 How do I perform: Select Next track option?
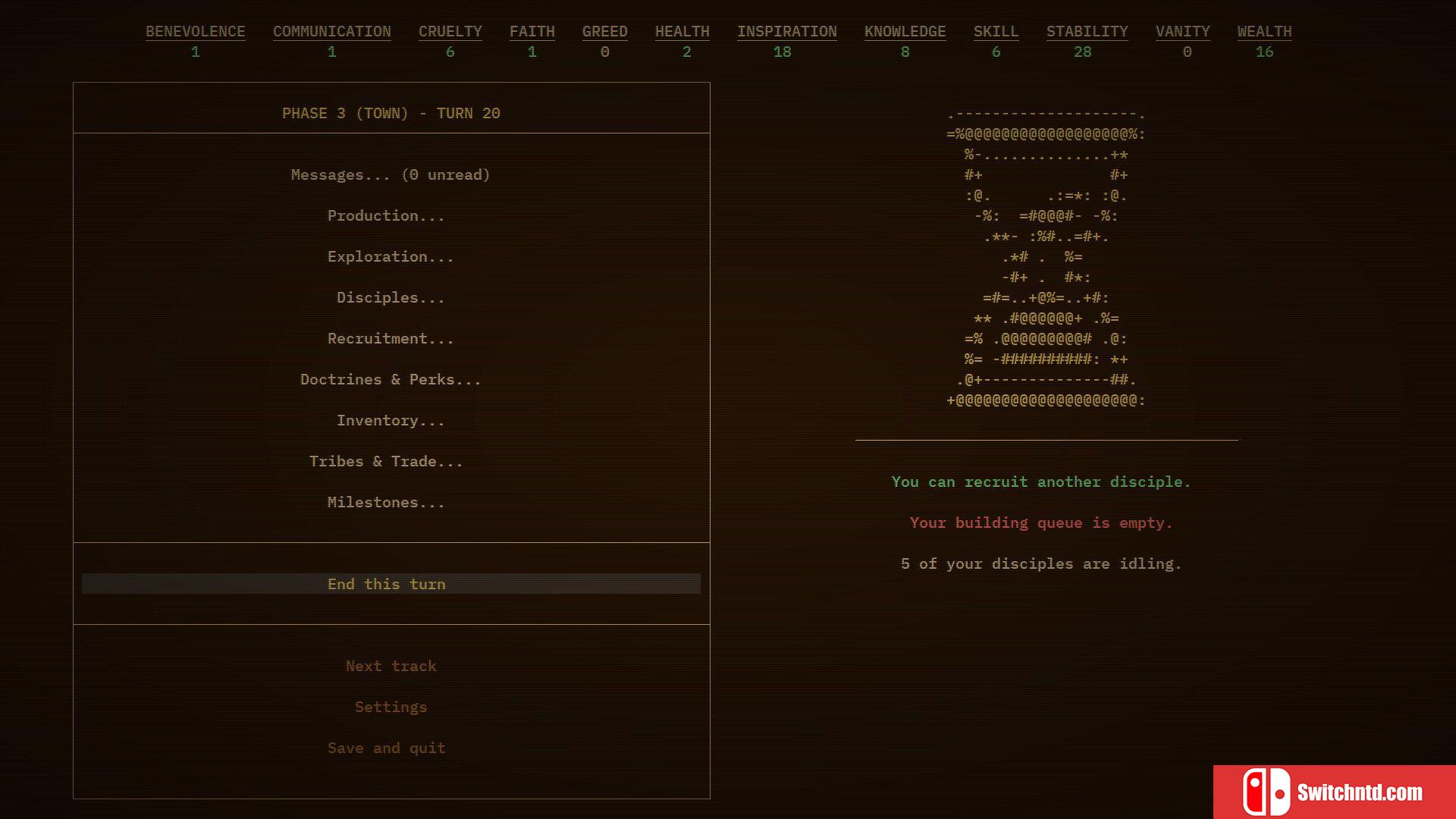pyautogui.click(x=391, y=666)
